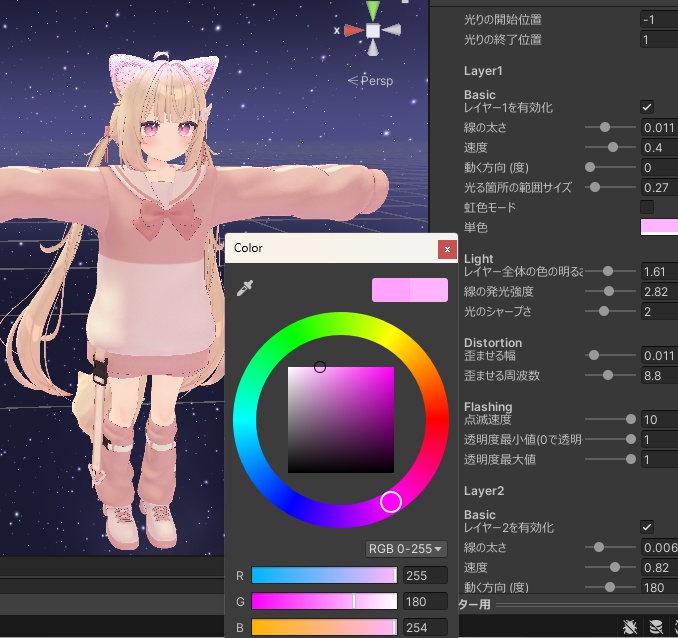Viewport: 678px width, 638px height.
Task: Click the grey right-side cone of scene gizmo
Action: pyautogui.click(x=392, y=30)
